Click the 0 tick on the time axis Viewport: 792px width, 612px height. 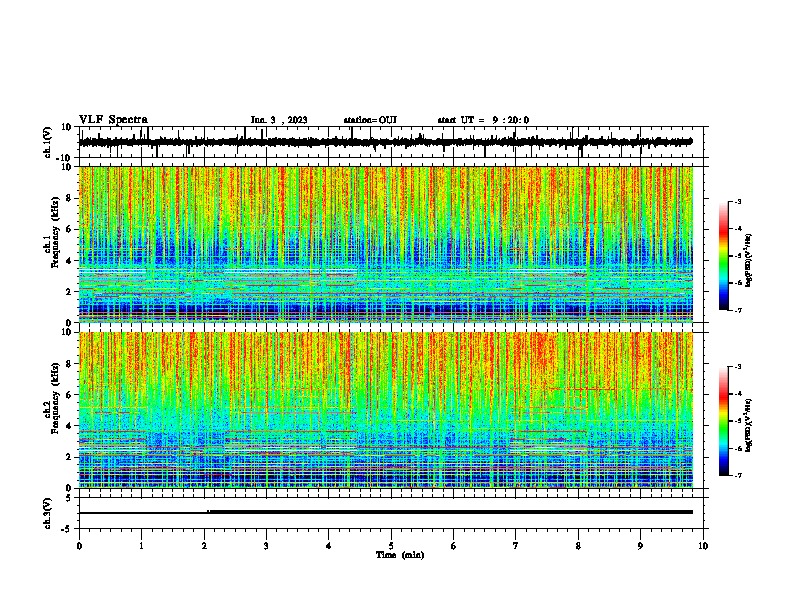tap(79, 546)
